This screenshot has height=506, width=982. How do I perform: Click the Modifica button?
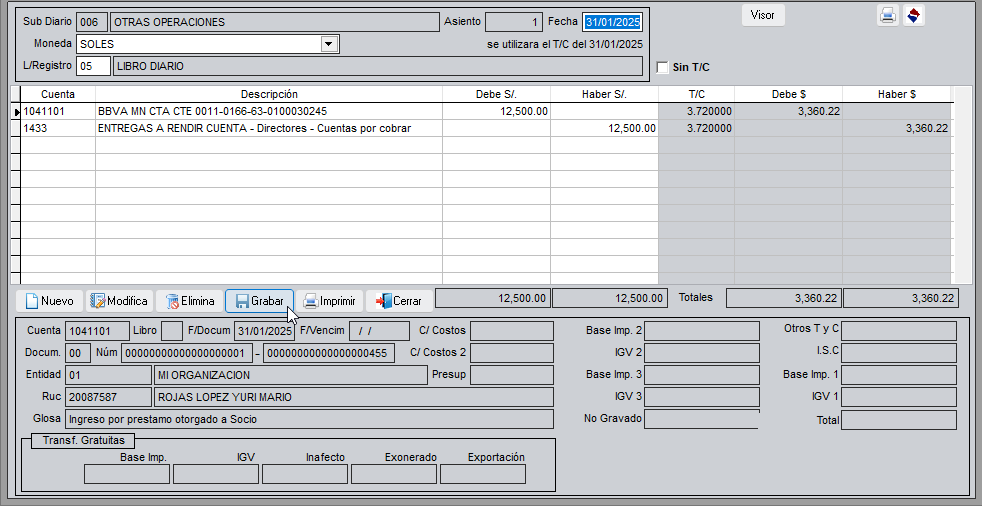pos(119,301)
